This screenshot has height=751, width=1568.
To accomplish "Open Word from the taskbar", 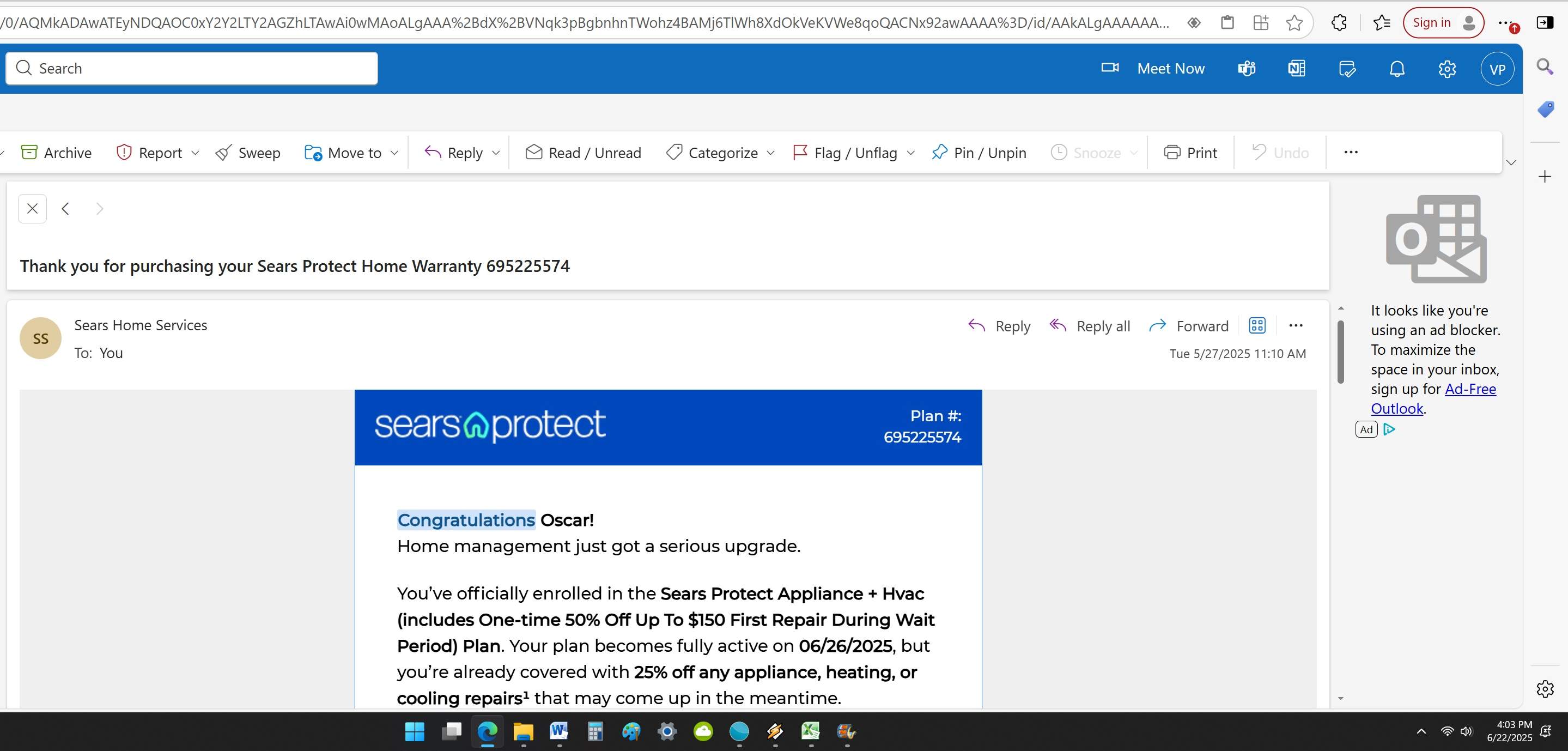I will pyautogui.click(x=559, y=730).
